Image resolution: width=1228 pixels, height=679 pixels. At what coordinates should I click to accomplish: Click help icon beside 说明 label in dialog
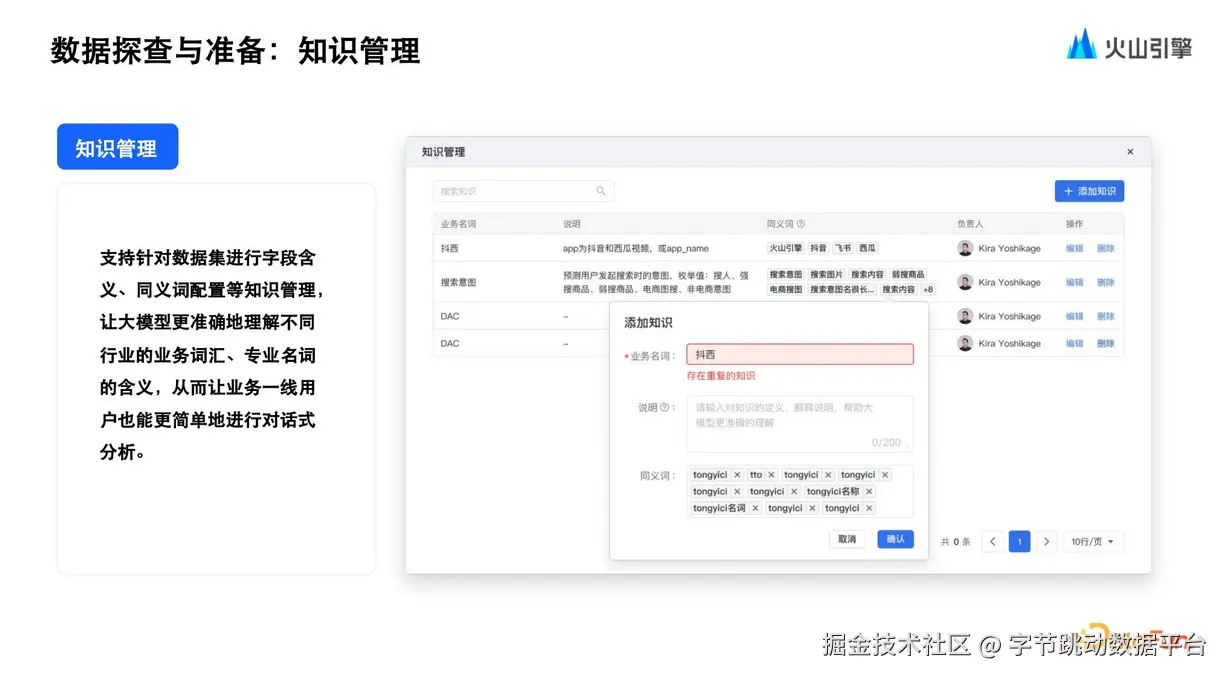tap(664, 407)
